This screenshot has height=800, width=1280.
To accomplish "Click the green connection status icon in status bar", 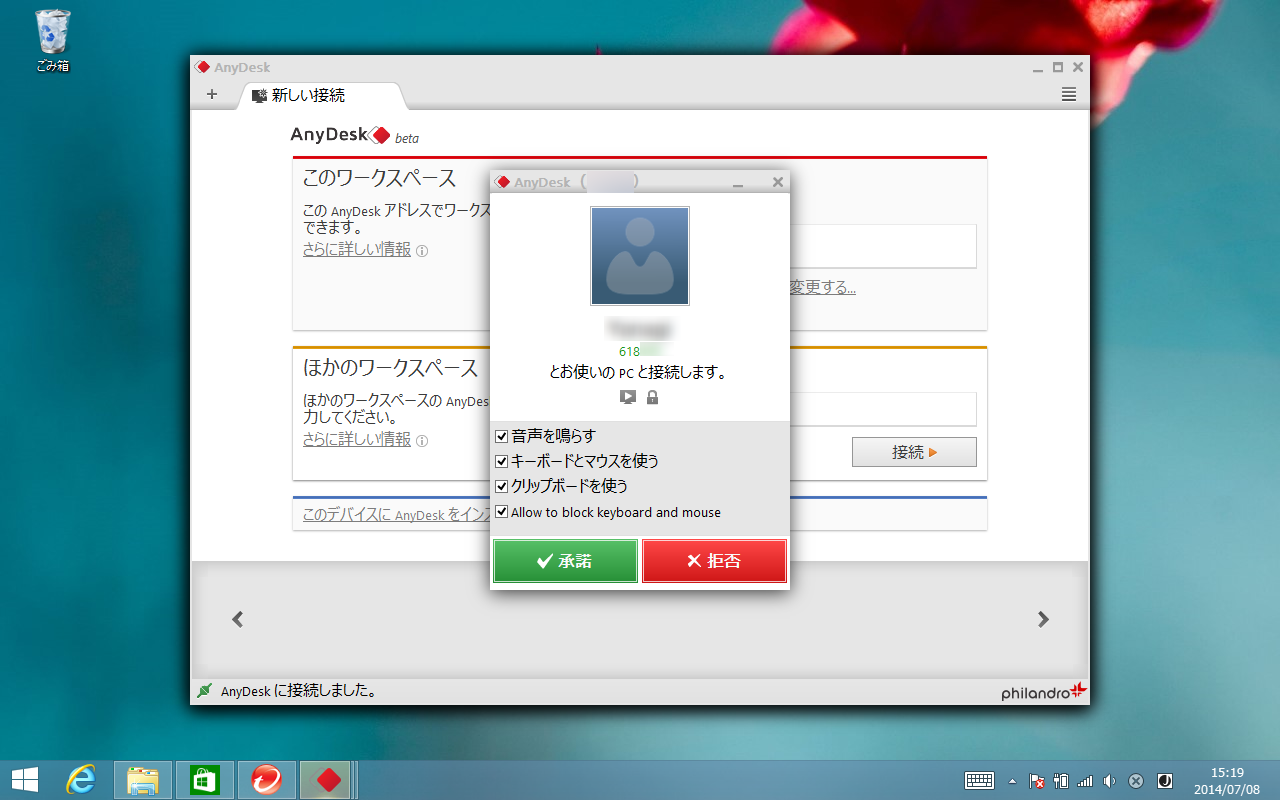I will click(205, 690).
